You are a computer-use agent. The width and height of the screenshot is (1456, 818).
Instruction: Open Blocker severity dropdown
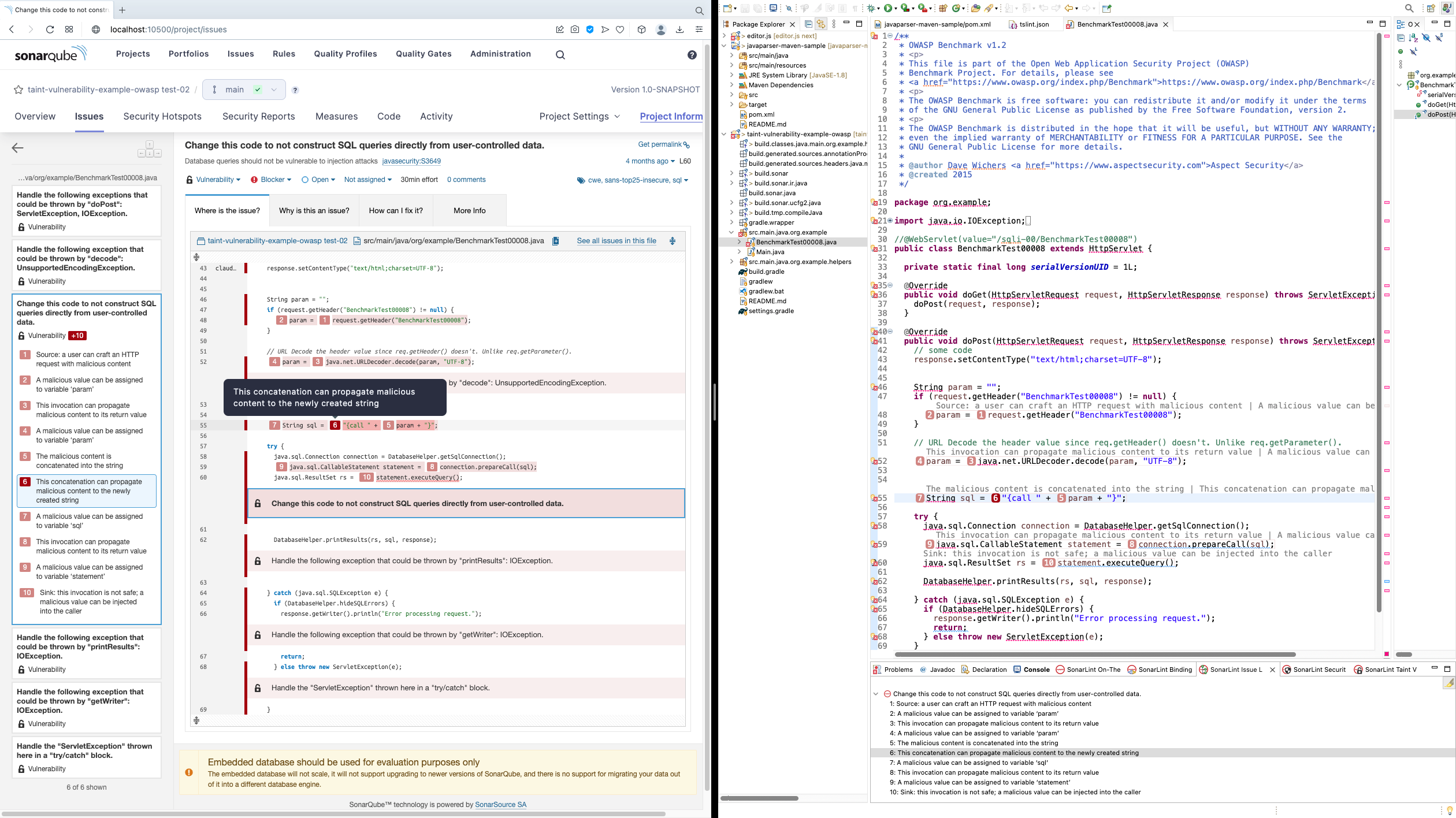click(271, 180)
